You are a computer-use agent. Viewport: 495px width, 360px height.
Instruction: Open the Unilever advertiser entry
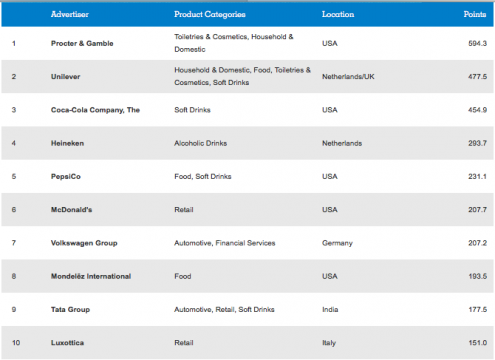(x=65, y=77)
